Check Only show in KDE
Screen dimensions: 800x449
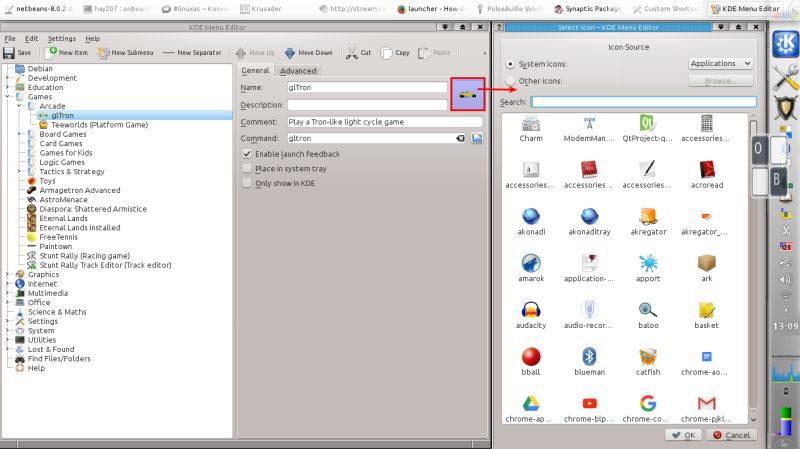pos(247,183)
